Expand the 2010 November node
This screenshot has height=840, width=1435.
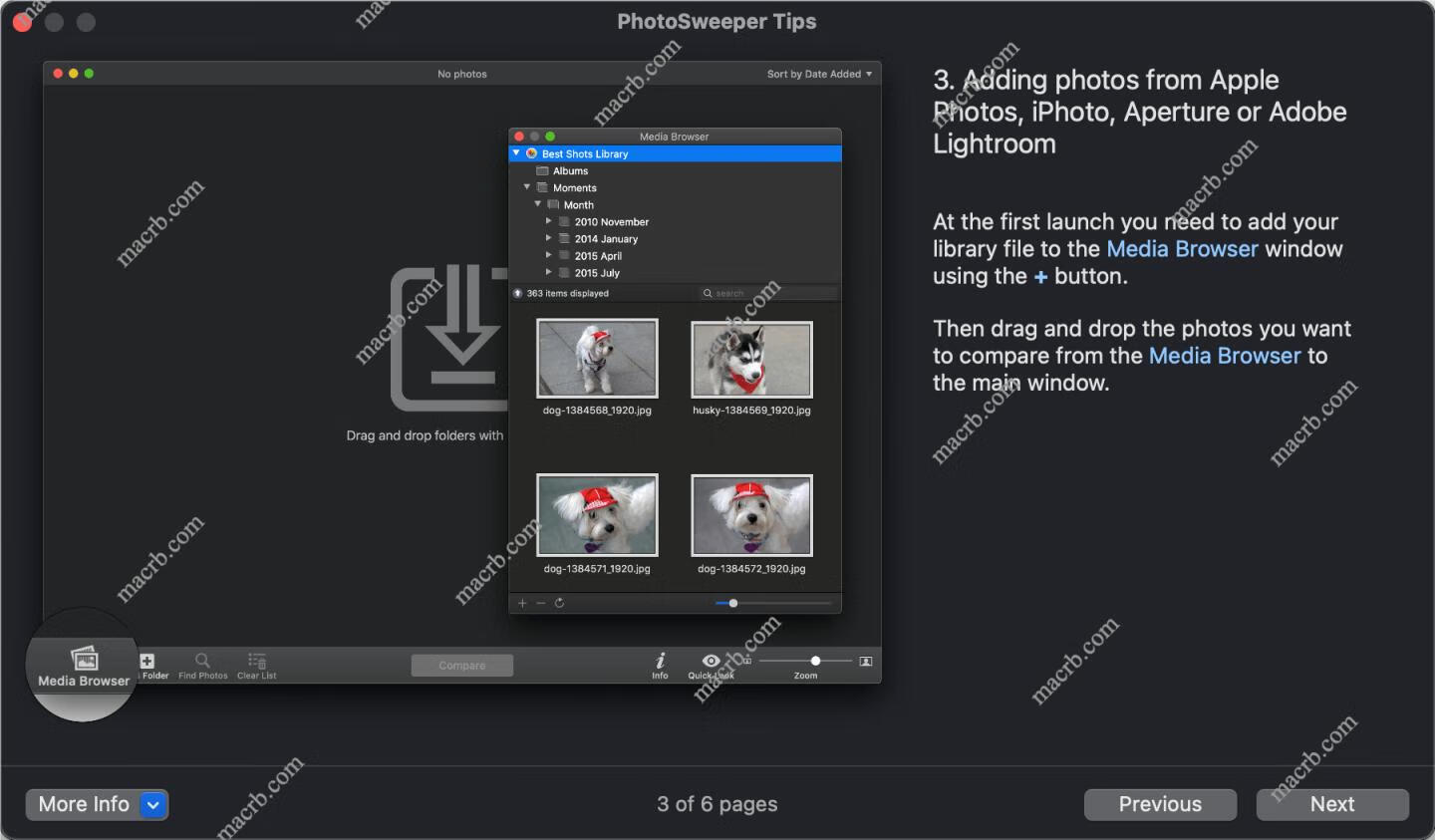click(x=548, y=221)
